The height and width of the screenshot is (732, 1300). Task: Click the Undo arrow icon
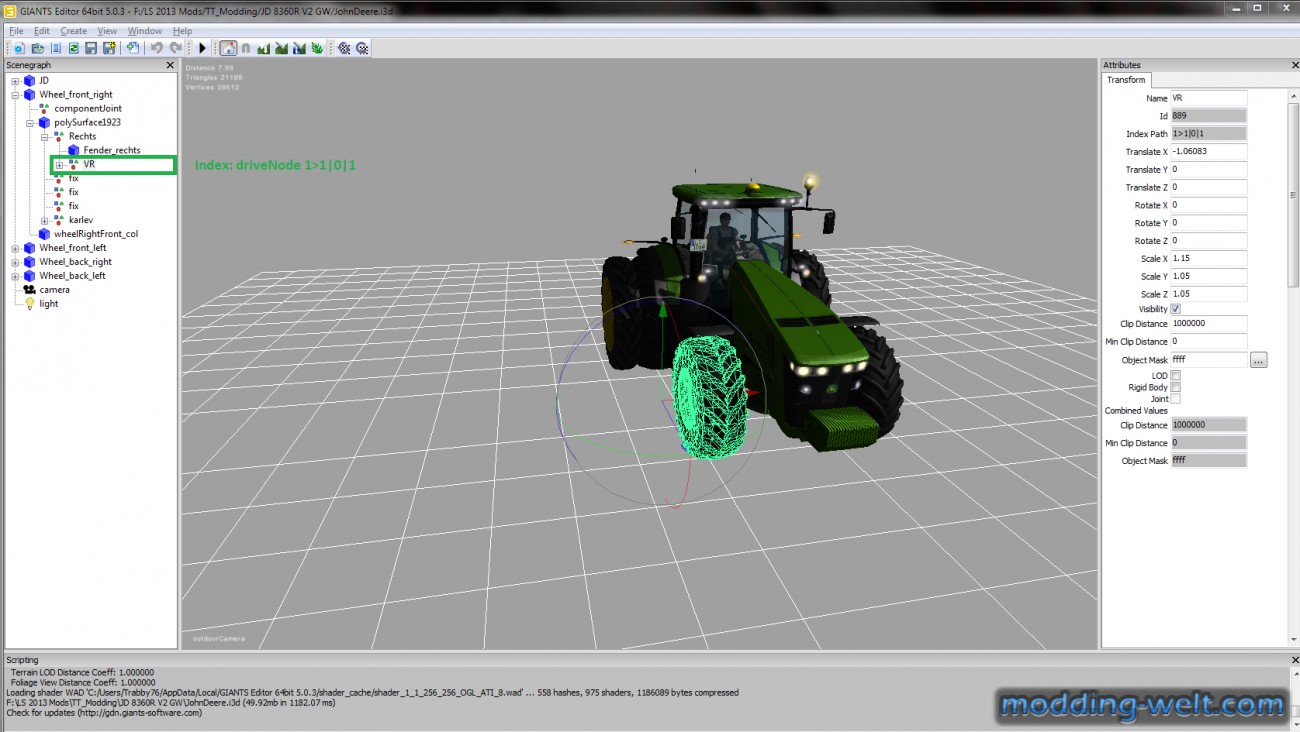[x=157, y=48]
